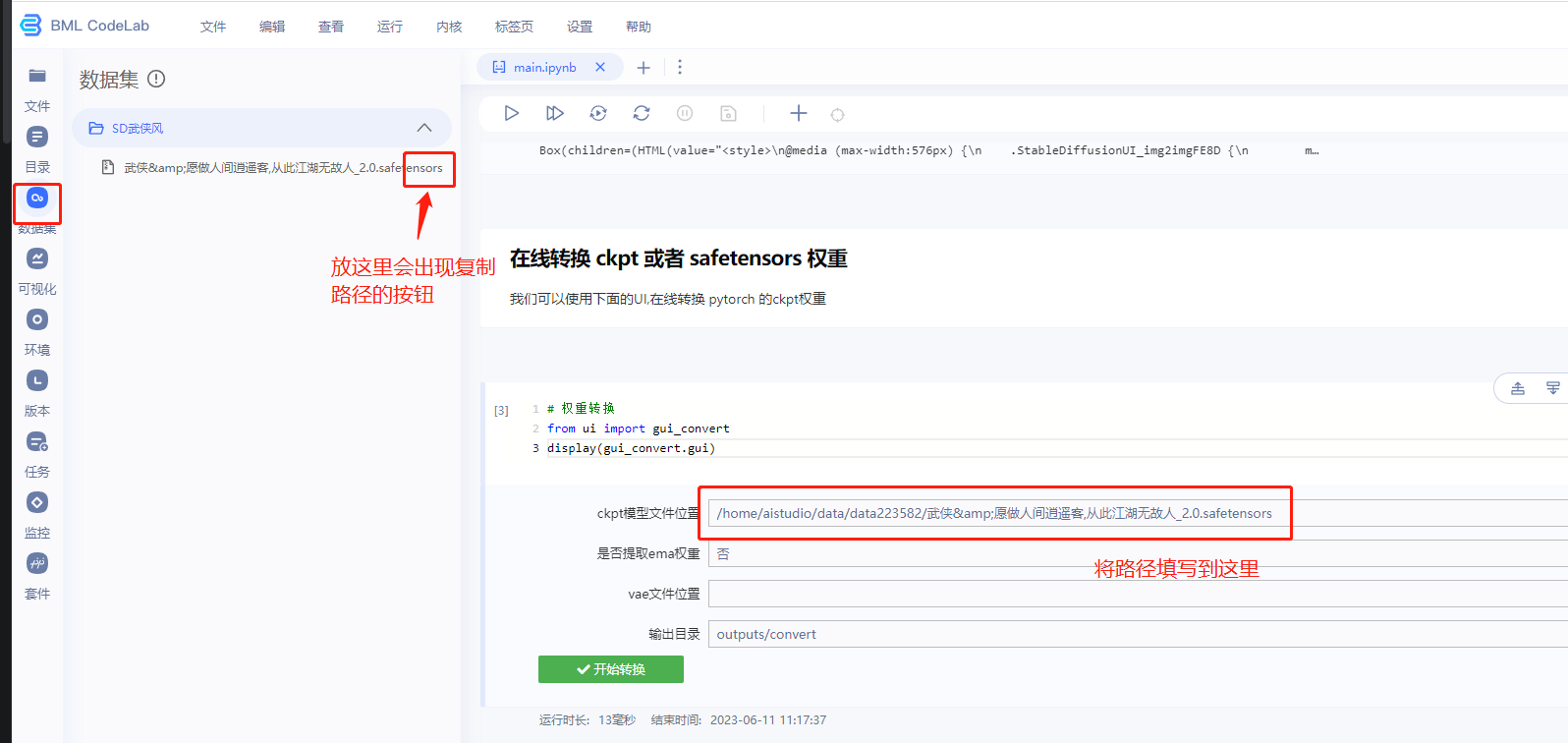Open the tab bar more options menu
Screen dimensions: 1568x743
pyautogui.click(x=680, y=67)
